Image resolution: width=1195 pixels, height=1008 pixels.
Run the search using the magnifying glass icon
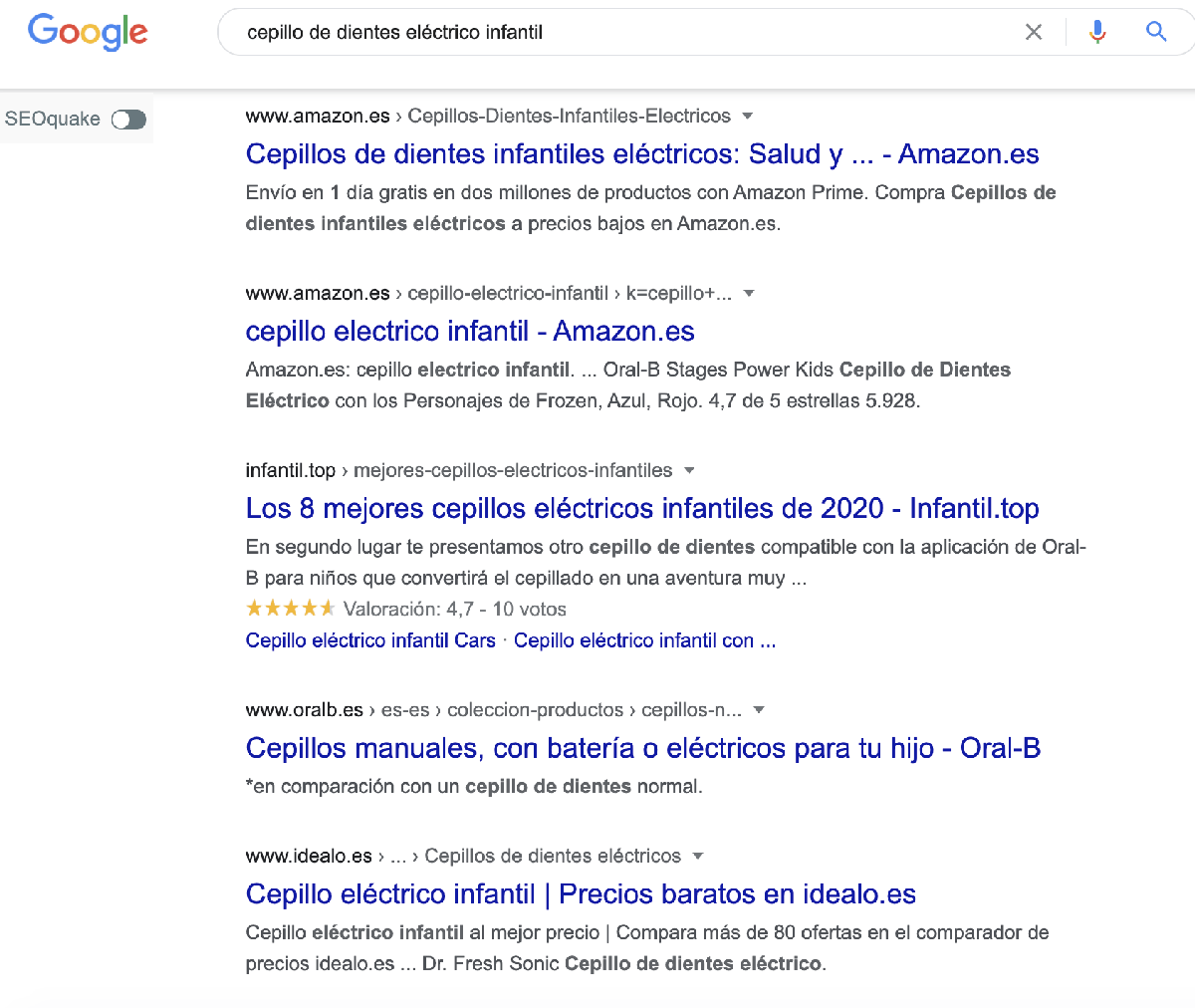coord(1156,32)
